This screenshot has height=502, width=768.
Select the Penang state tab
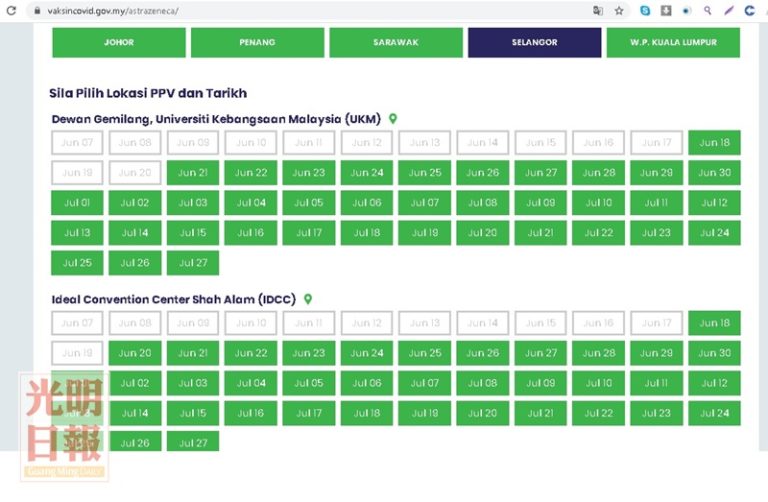[257, 43]
